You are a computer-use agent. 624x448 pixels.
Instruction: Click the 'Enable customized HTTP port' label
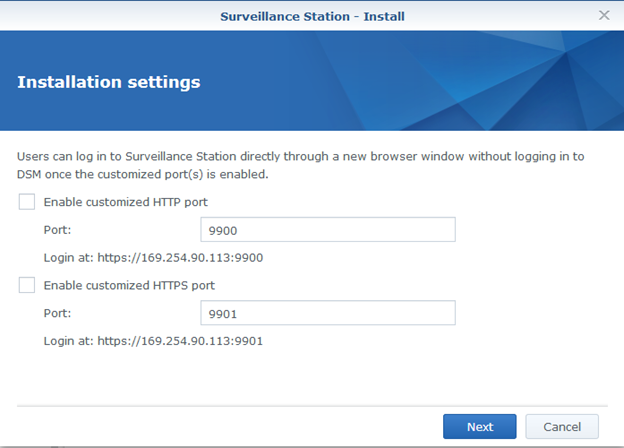(126, 202)
